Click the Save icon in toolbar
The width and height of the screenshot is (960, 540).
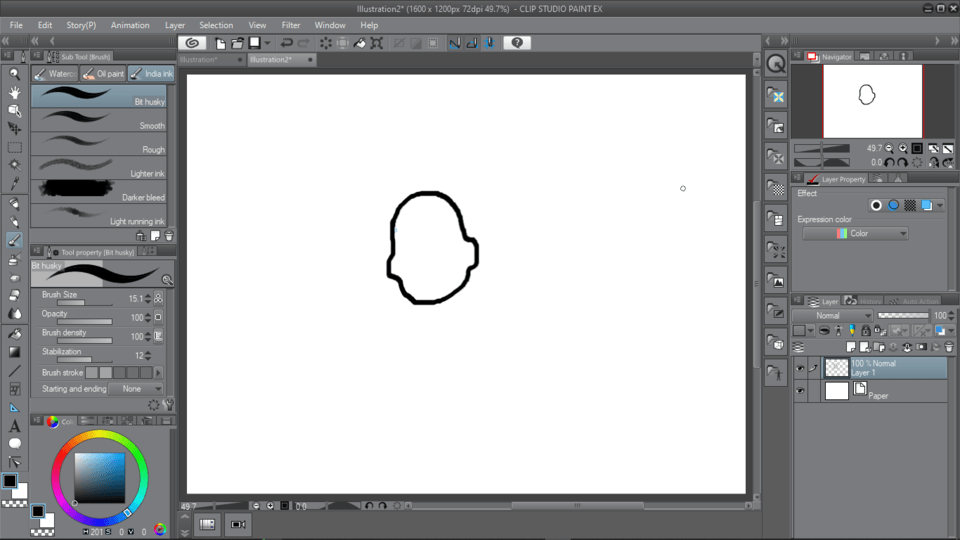click(255, 43)
